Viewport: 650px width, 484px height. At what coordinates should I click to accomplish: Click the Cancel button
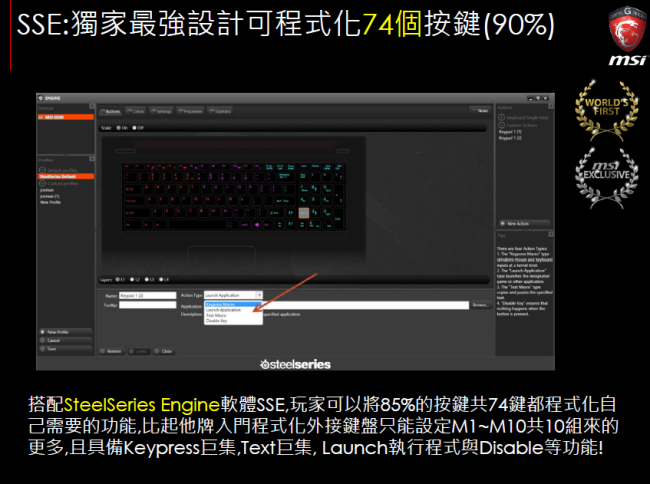pos(65,340)
